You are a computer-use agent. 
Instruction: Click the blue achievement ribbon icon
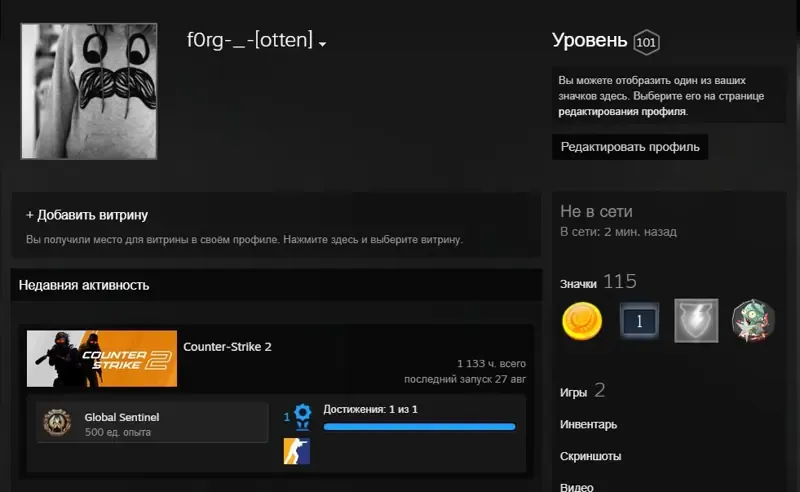(x=303, y=416)
